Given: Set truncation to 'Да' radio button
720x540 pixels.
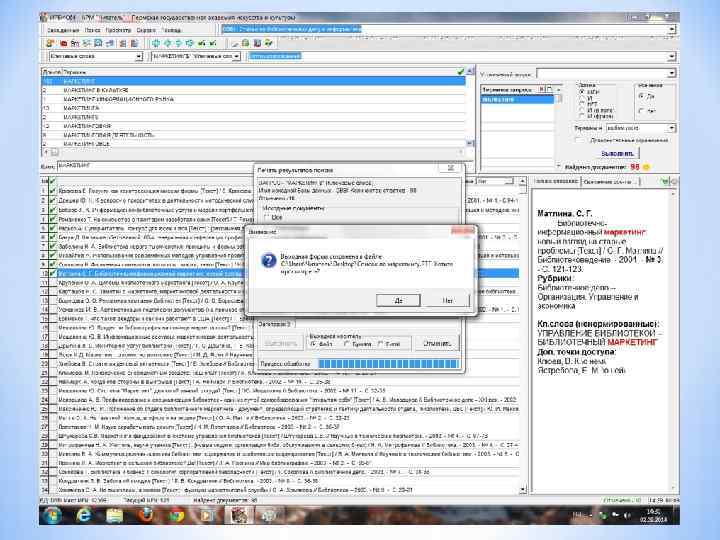Looking at the screenshot, I should (641, 96).
